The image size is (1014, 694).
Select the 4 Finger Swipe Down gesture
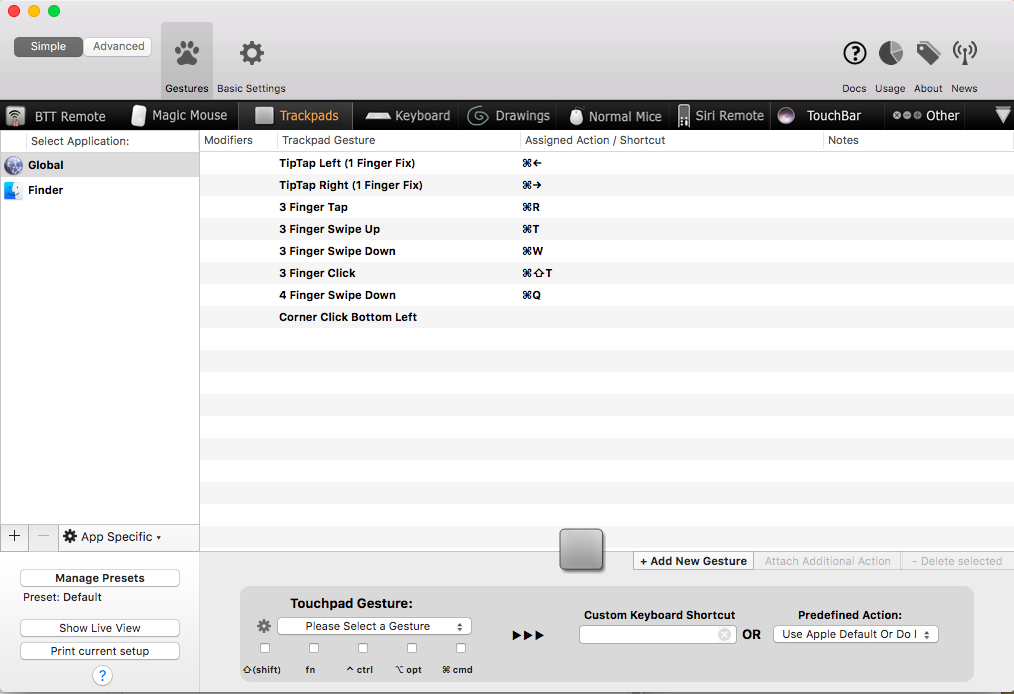[606, 295]
